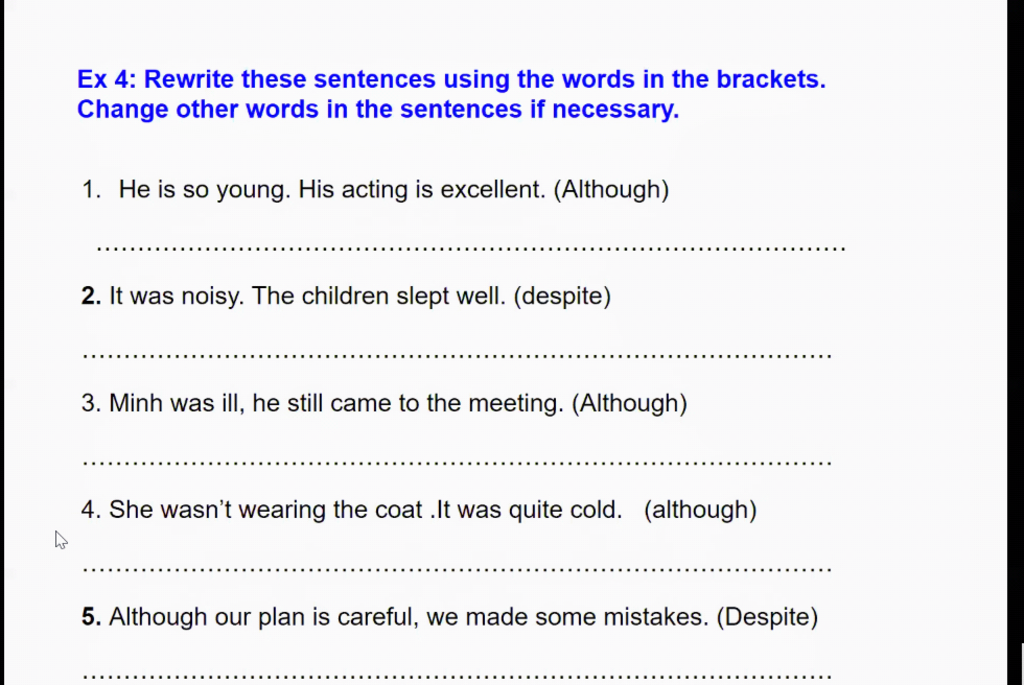Click the sentence 'It was noisy'
Screen dimensions: 1024x685
176,296
